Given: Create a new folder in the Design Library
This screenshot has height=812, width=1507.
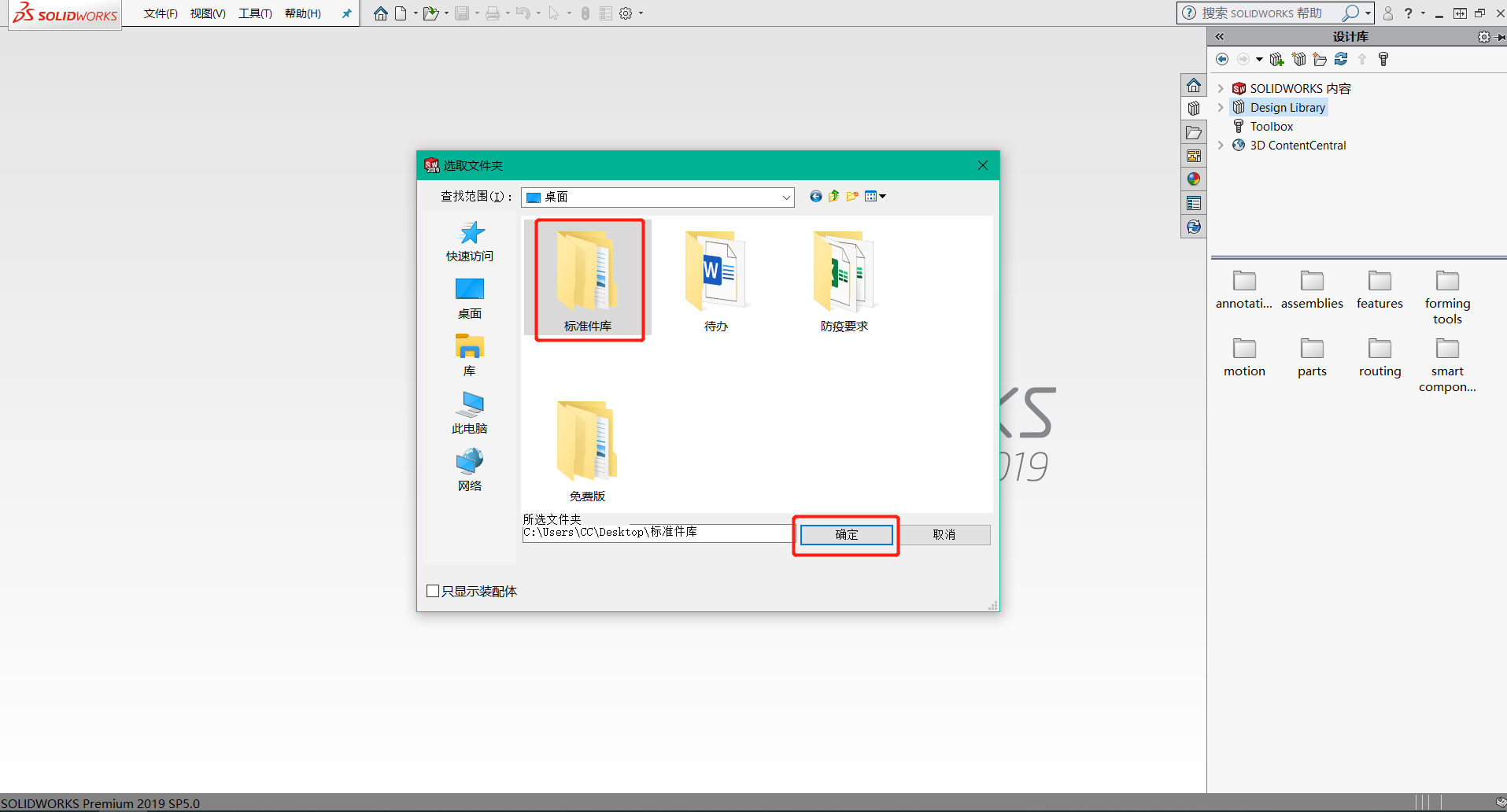Looking at the screenshot, I should (x=1320, y=59).
